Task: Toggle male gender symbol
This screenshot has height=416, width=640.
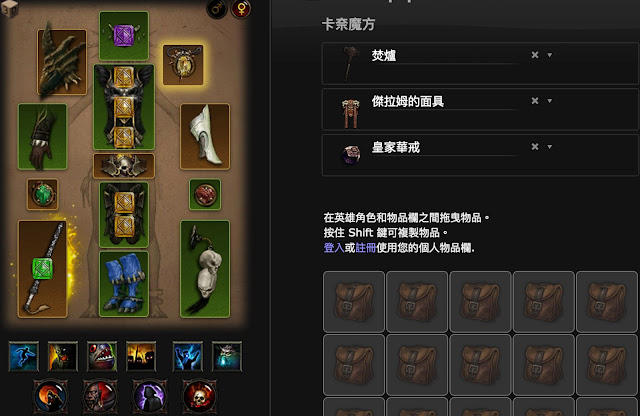Action: (217, 9)
